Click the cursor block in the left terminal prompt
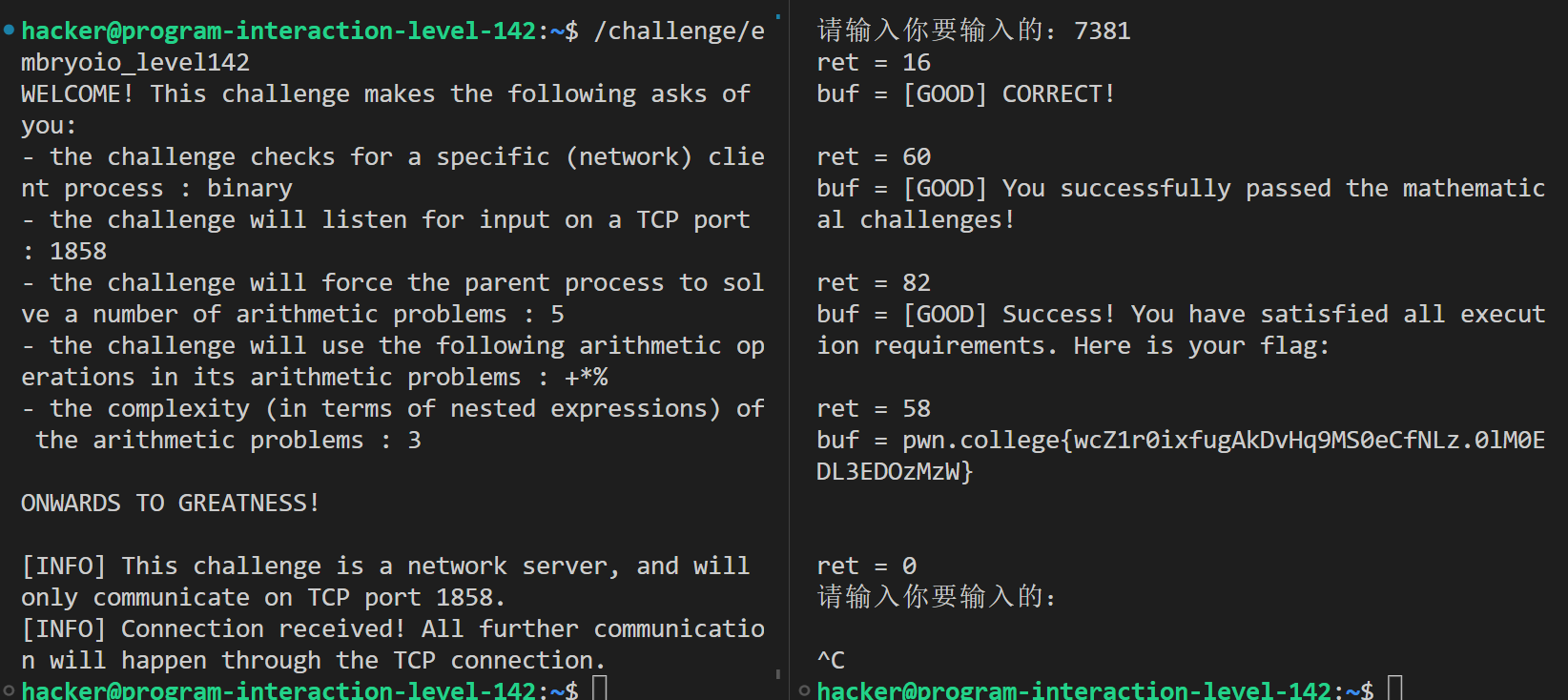Image resolution: width=1568 pixels, height=700 pixels. coord(600,688)
